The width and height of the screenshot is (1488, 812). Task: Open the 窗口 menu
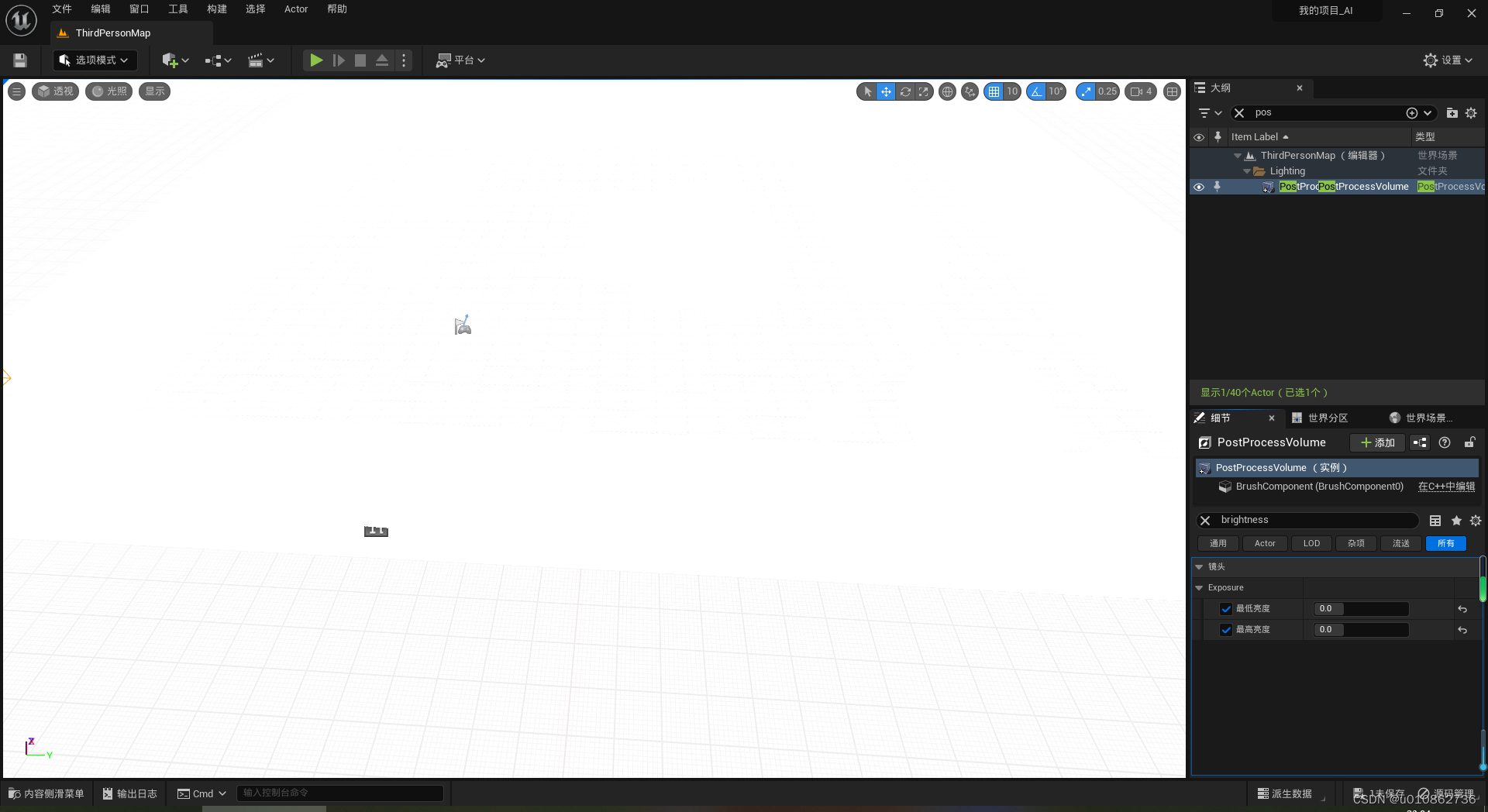[139, 9]
